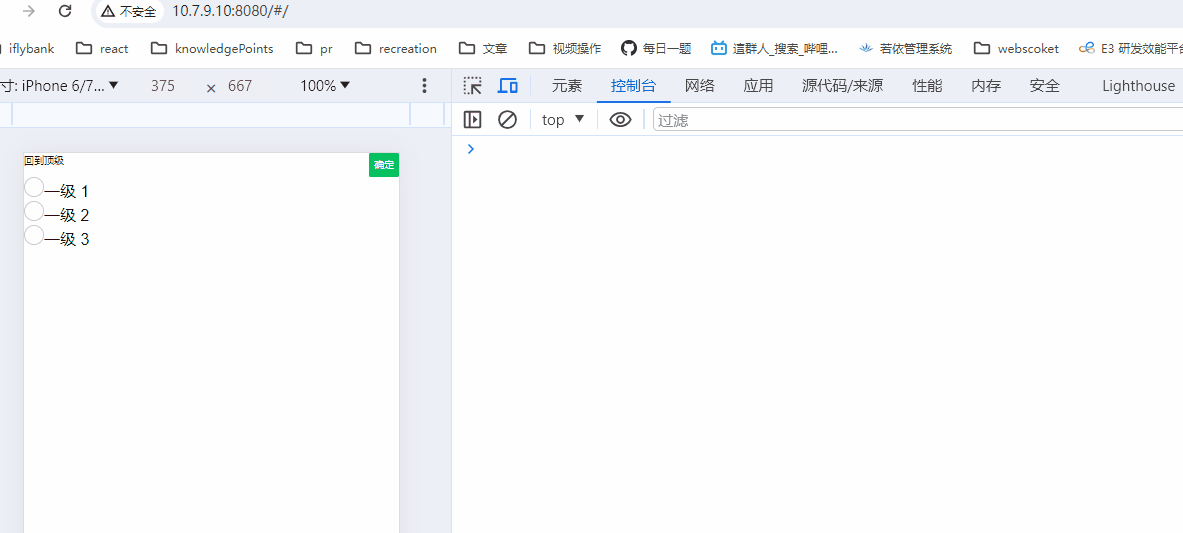Screen dimensions: 1183x533
Task: Open the iPhone 6/7 device dropdown
Action: coord(60,85)
